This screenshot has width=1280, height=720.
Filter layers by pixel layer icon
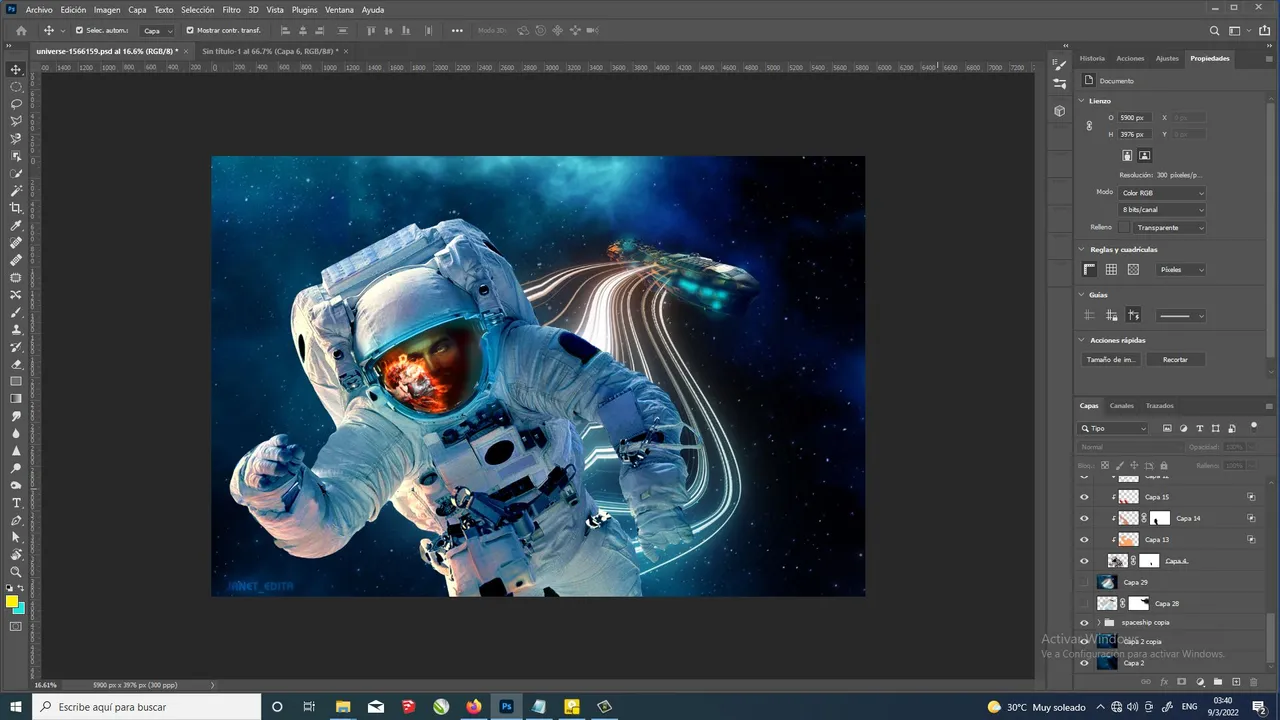pos(1167,428)
